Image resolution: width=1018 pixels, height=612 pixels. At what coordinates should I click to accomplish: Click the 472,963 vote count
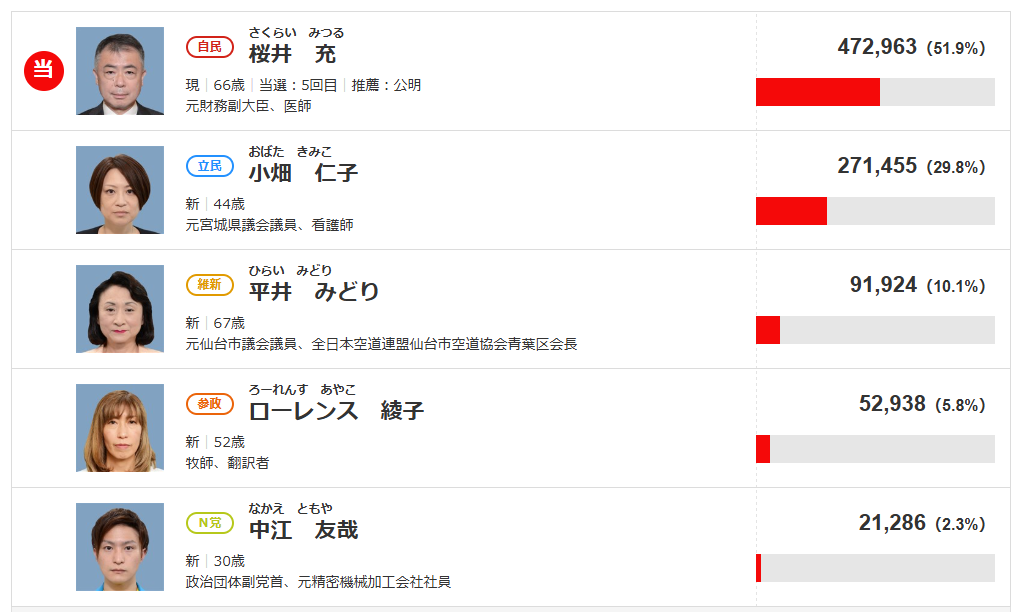877,47
